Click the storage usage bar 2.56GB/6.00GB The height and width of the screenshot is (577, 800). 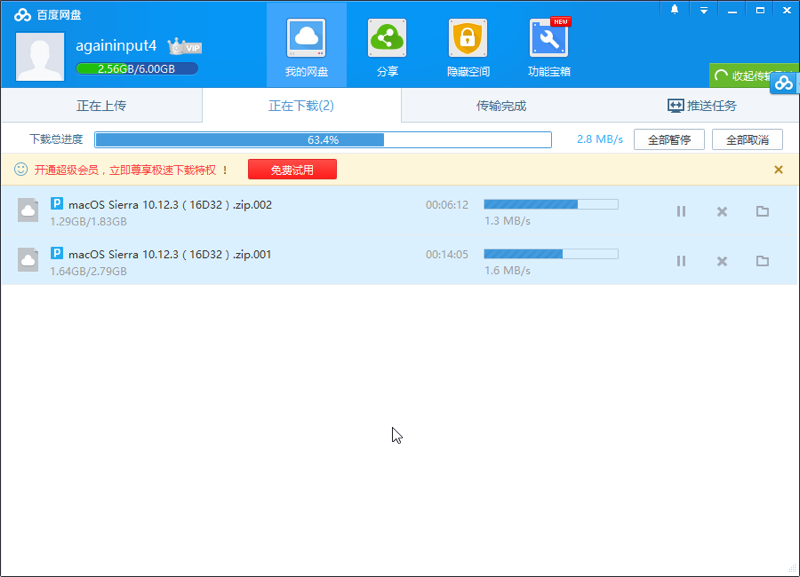[137, 69]
